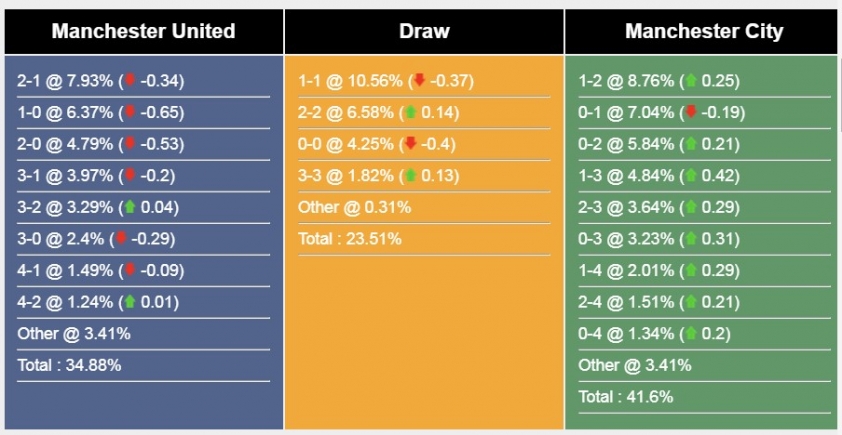The width and height of the screenshot is (842, 435).
Task: Click the red down arrow next to 1-1 draw
Action: pyautogui.click(x=420, y=81)
